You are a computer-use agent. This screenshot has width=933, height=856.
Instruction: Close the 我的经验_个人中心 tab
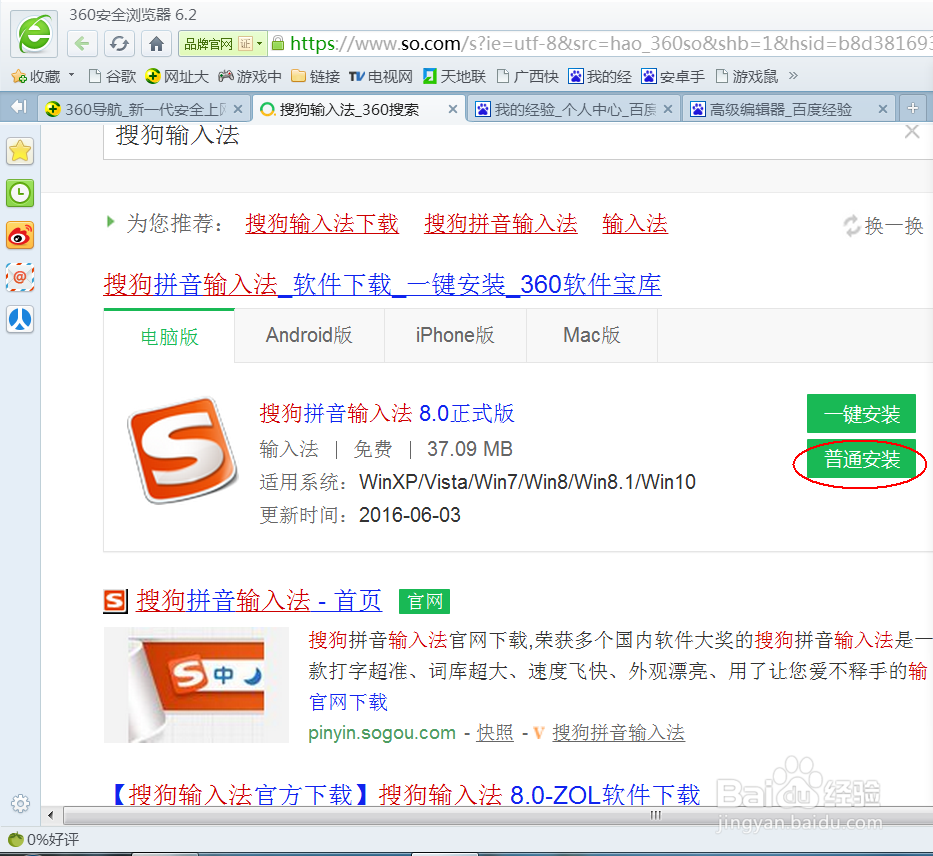(x=668, y=109)
